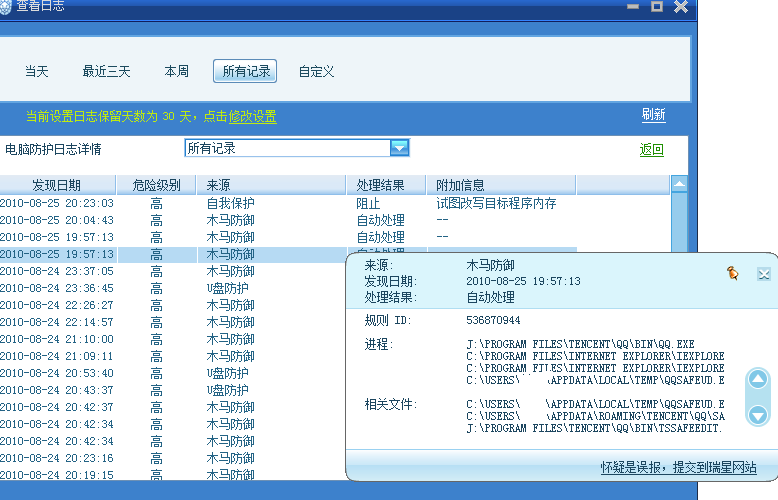Open the 修改设置 link
The image size is (778, 500).
coord(253,117)
